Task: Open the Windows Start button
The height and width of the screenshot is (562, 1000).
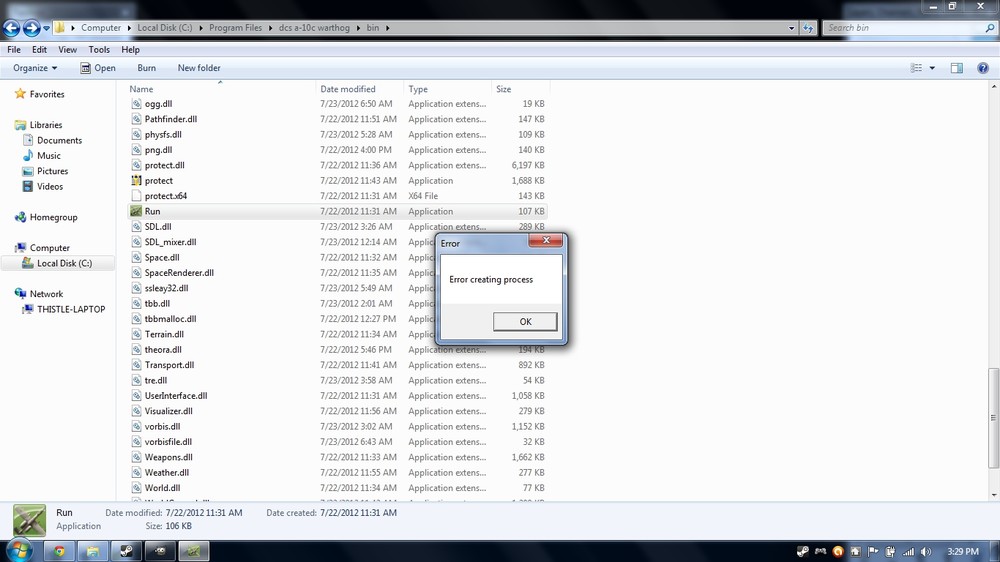Action: point(18,551)
